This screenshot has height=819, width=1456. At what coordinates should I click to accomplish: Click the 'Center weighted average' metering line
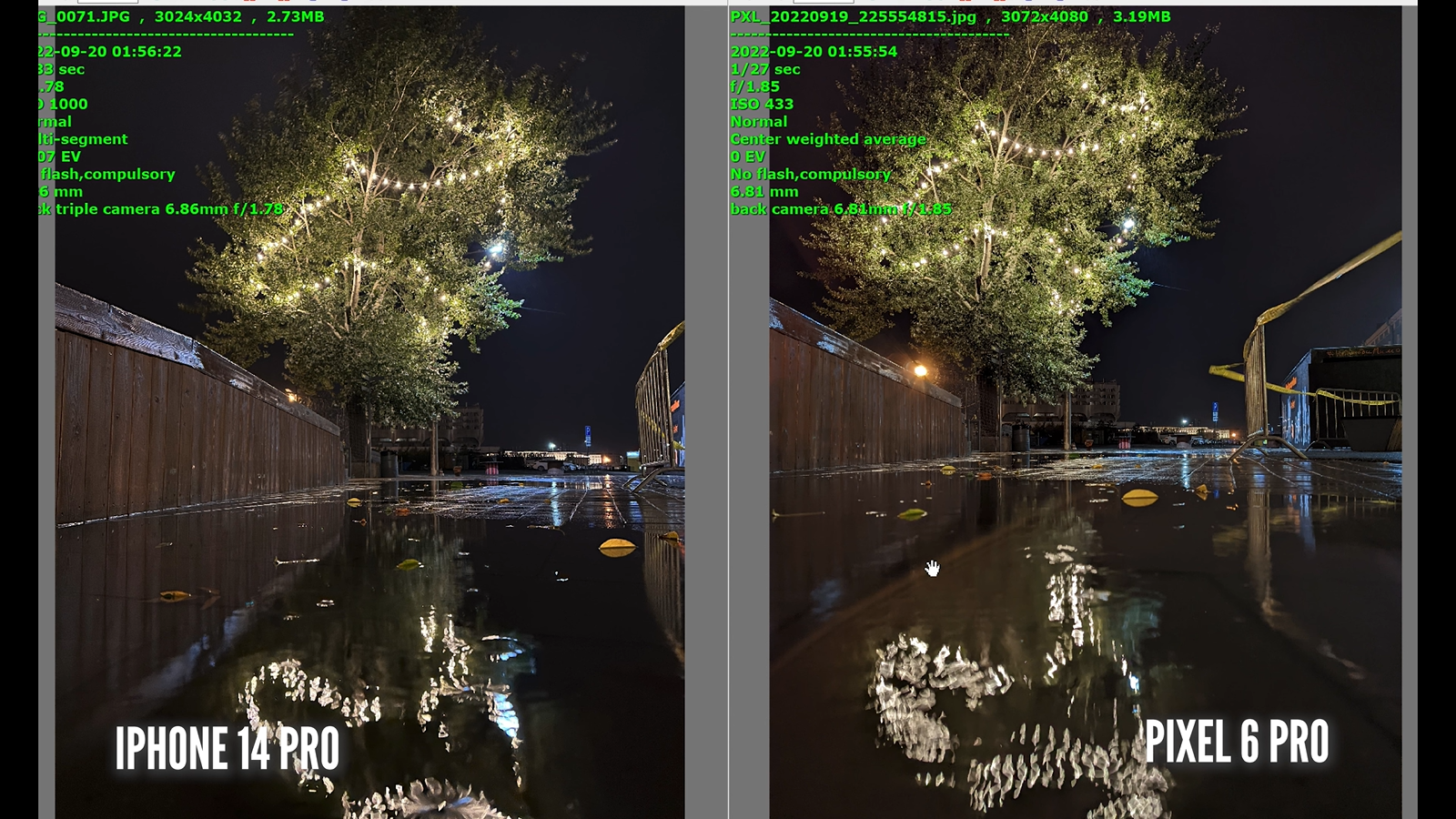click(828, 139)
